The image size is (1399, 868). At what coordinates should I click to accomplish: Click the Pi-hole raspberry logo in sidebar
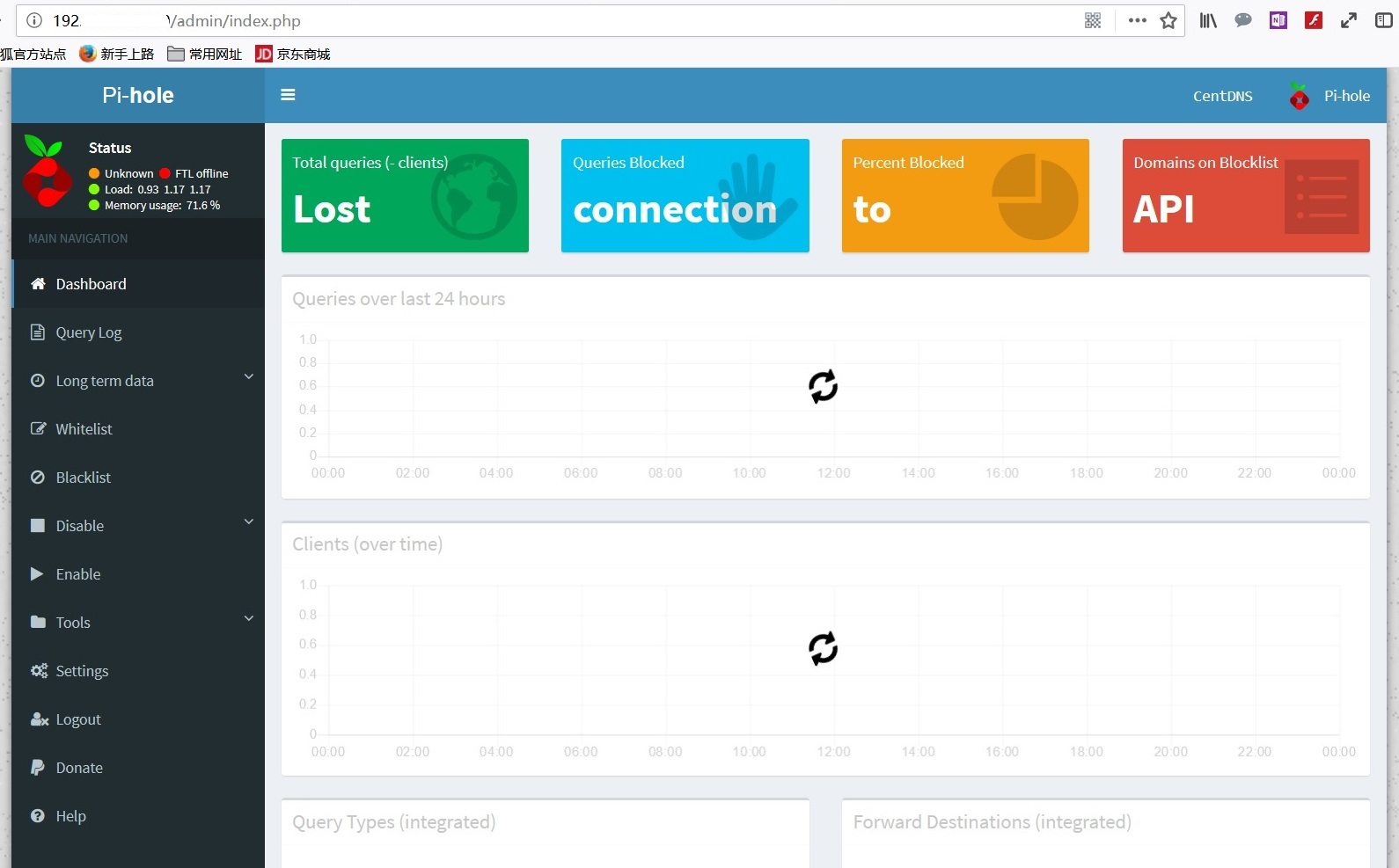(47, 171)
